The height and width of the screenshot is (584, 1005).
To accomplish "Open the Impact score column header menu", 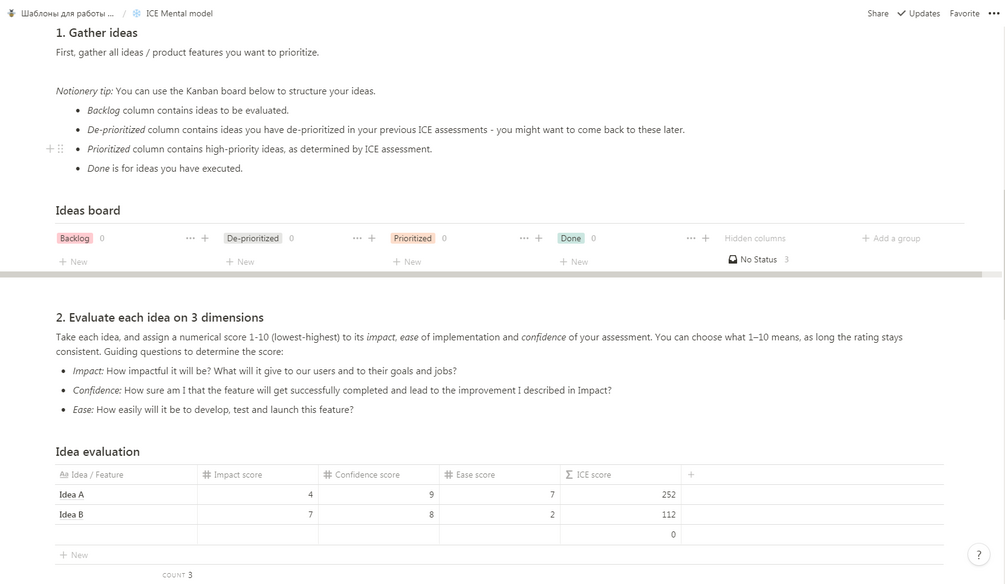I will (257, 475).
